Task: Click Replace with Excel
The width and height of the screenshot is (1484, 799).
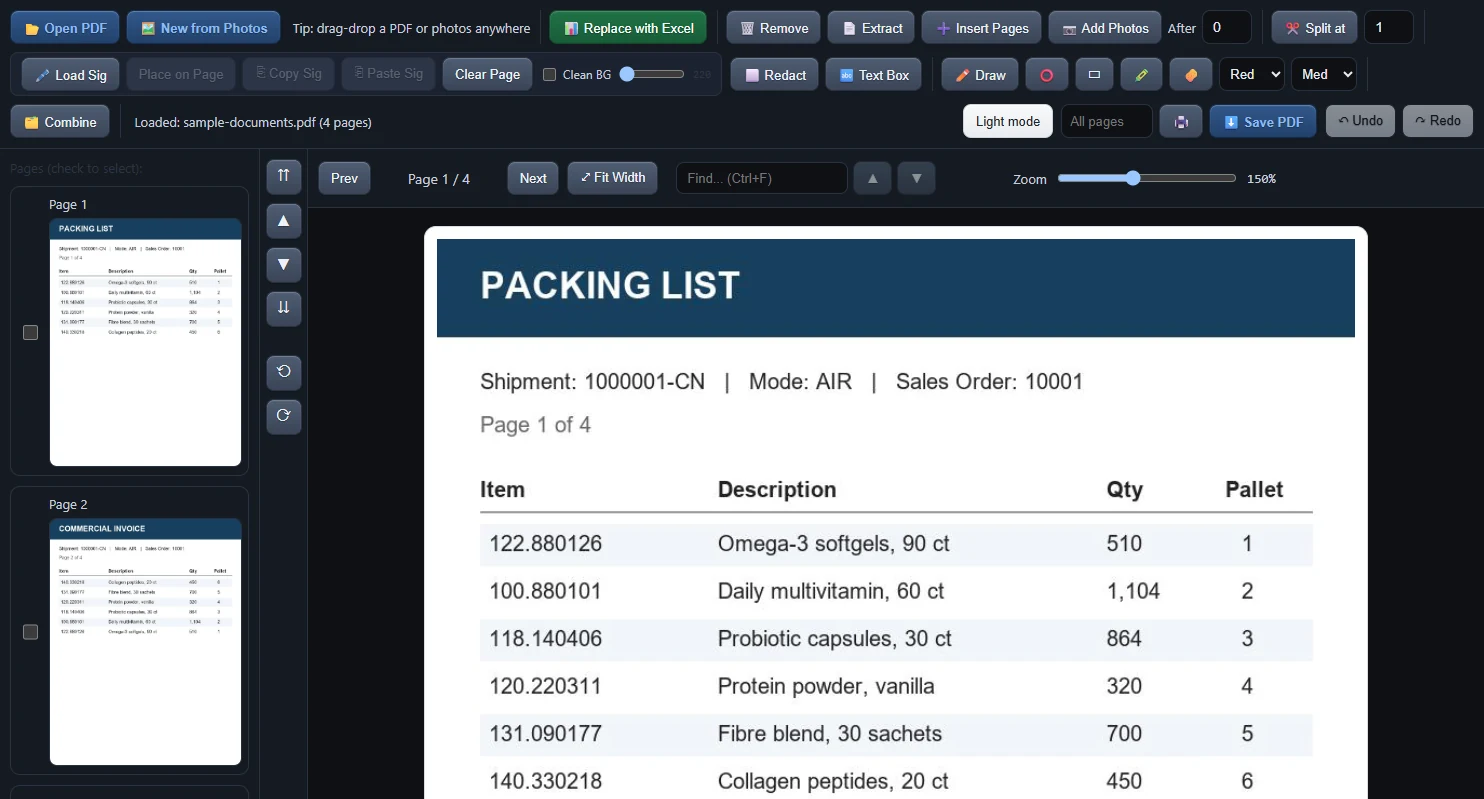Action: tap(628, 28)
